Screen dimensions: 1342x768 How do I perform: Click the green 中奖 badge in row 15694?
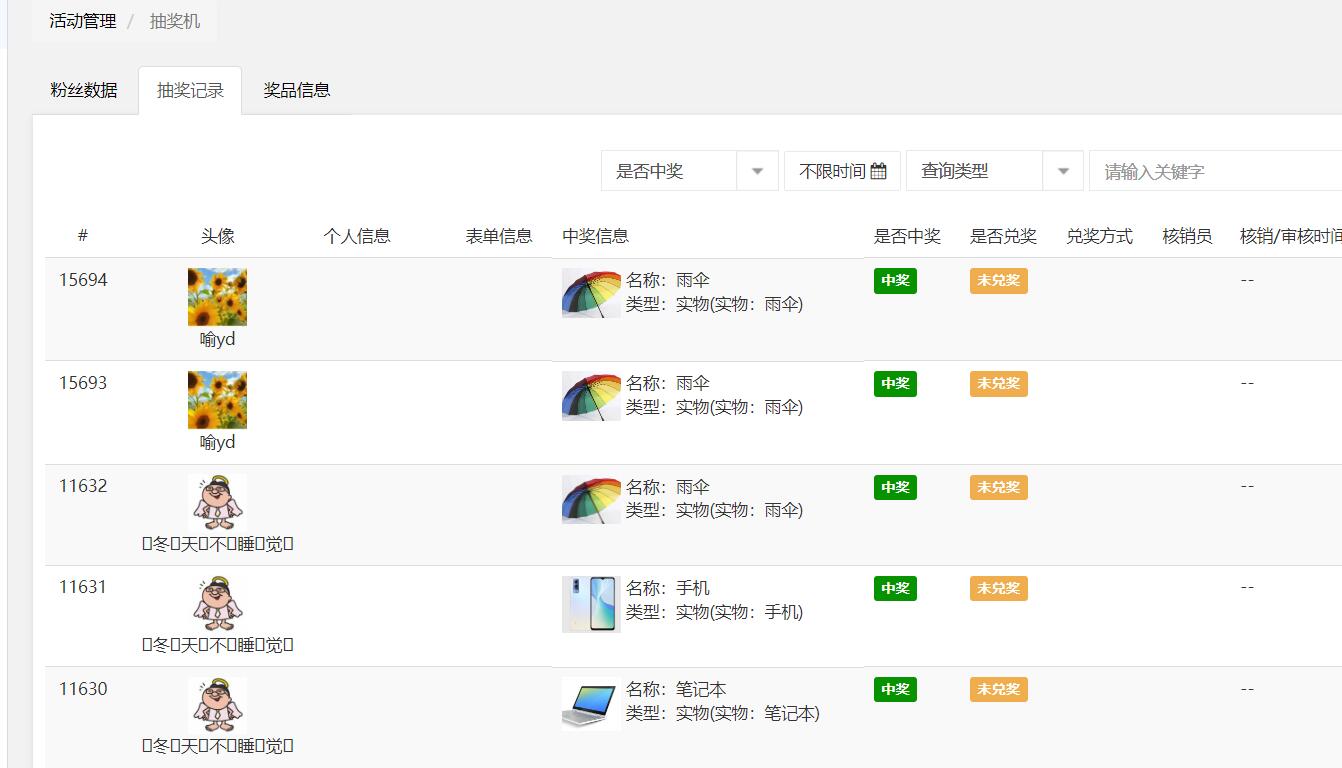(894, 281)
